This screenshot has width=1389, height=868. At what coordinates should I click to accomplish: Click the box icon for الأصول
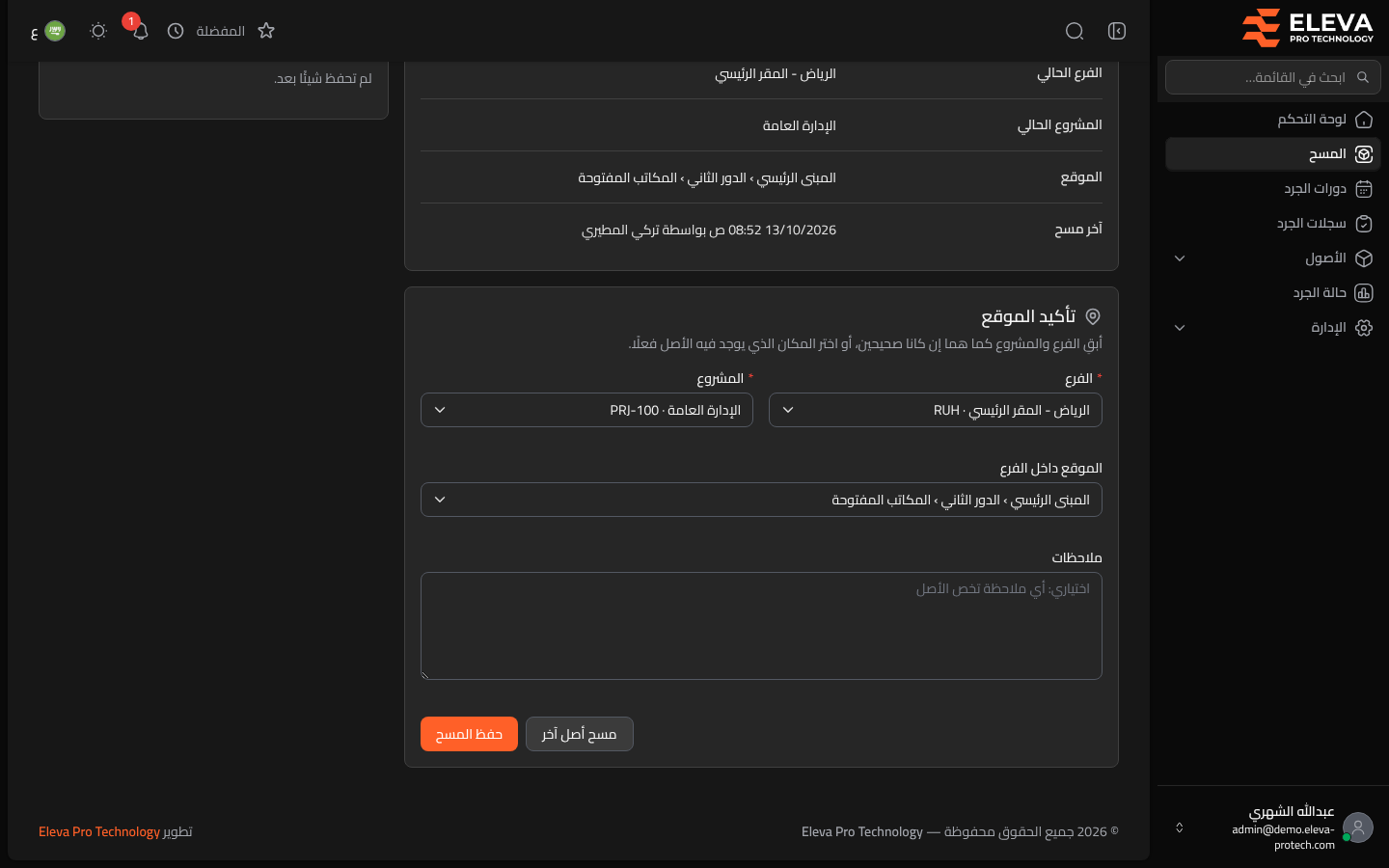point(1364,258)
